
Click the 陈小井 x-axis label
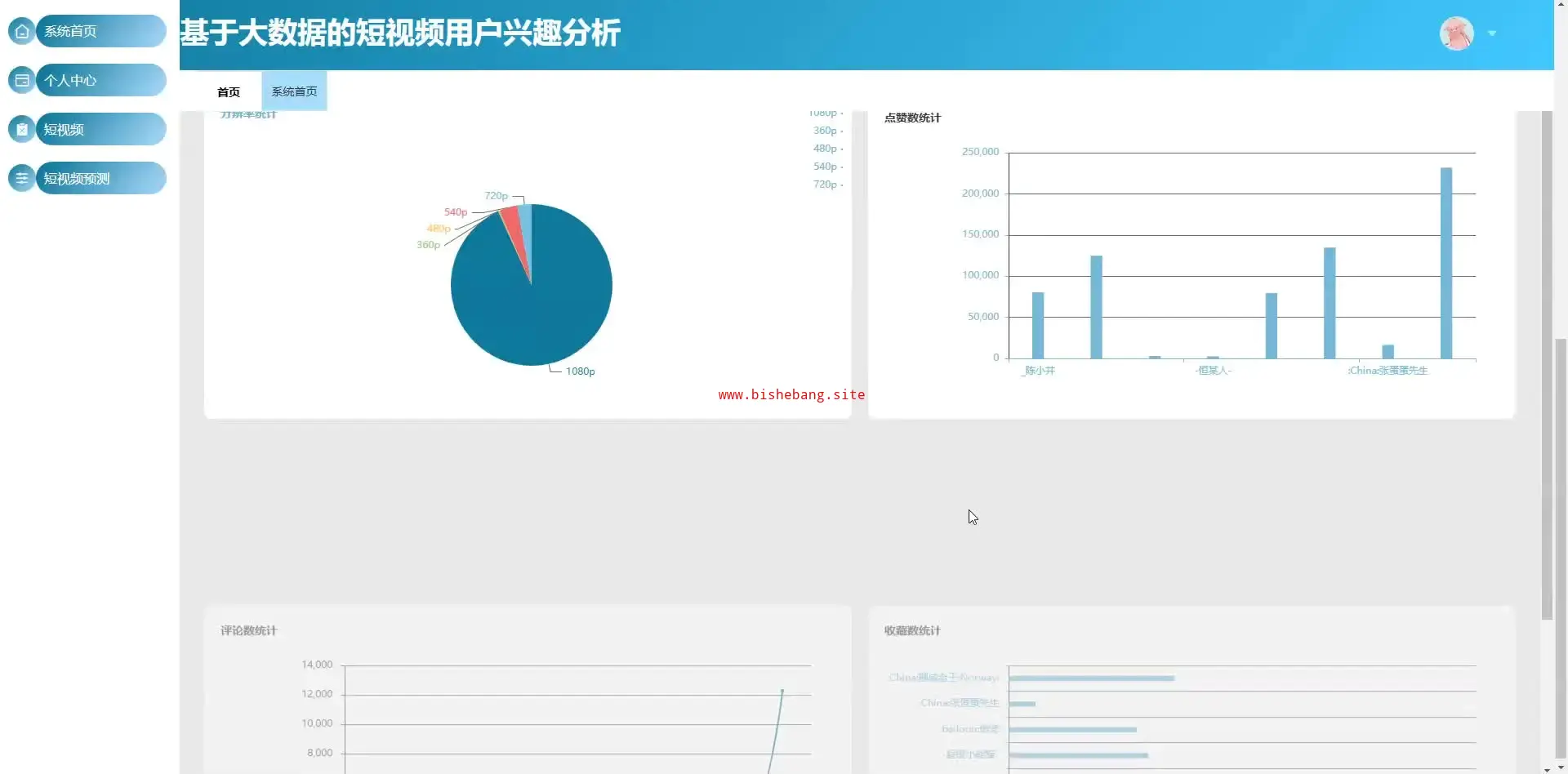point(1039,371)
